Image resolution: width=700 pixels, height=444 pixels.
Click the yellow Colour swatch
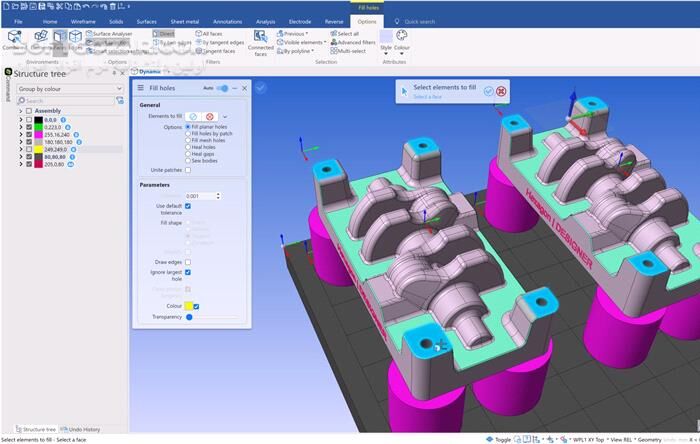pos(187,306)
